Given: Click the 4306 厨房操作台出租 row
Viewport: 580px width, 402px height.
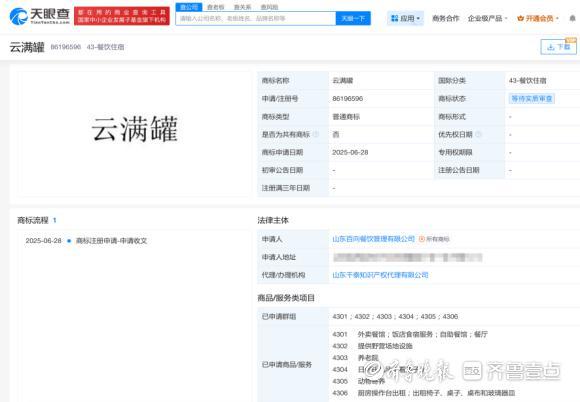Looking at the screenshot, I should (424, 393).
